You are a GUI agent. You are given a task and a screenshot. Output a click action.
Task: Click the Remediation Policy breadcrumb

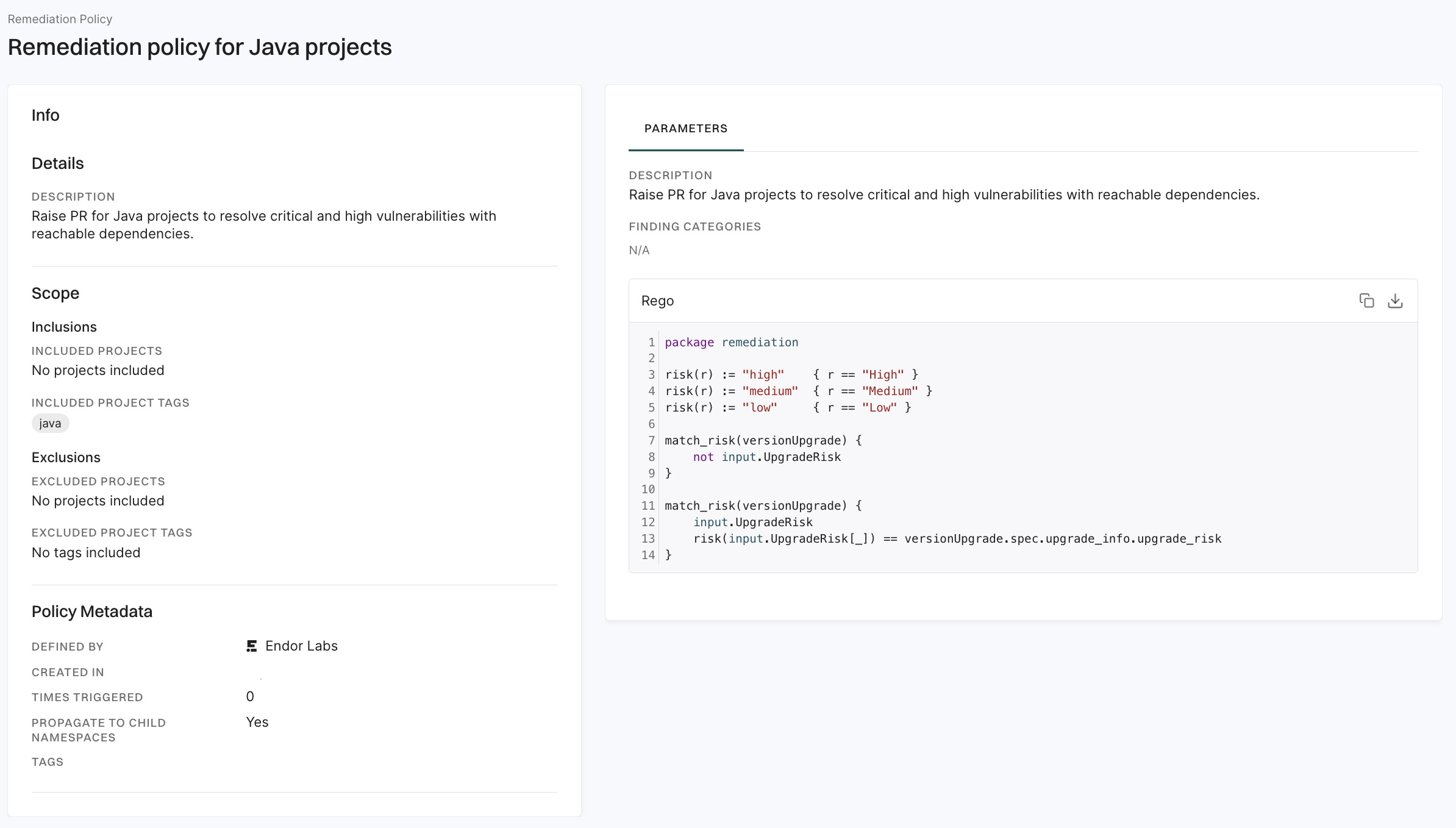click(60, 19)
